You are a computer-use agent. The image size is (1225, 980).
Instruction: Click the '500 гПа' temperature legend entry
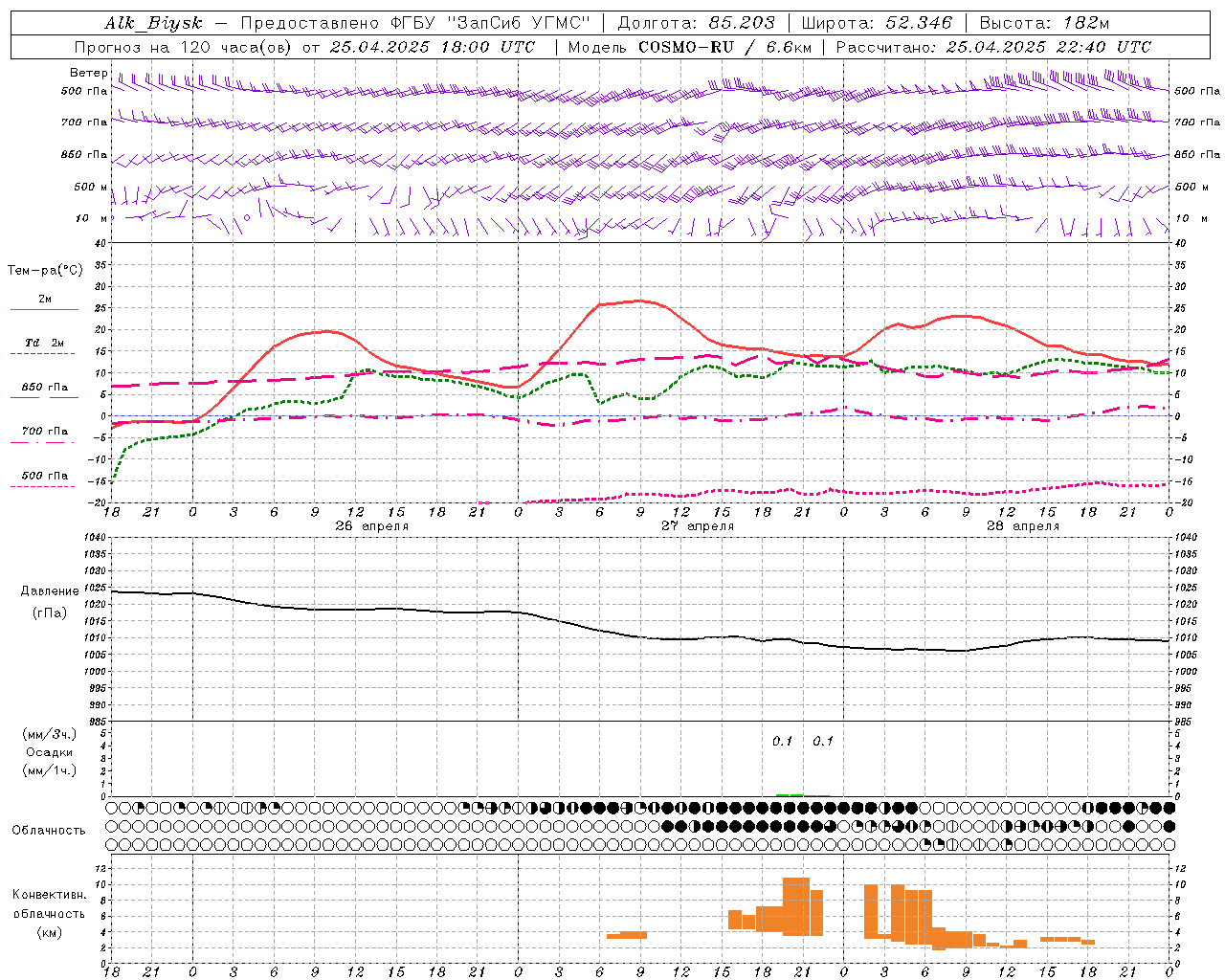45,476
